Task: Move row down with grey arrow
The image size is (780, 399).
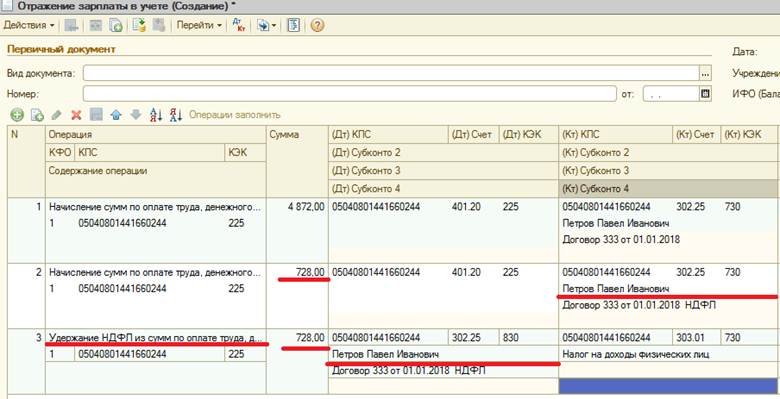Action: [x=136, y=115]
